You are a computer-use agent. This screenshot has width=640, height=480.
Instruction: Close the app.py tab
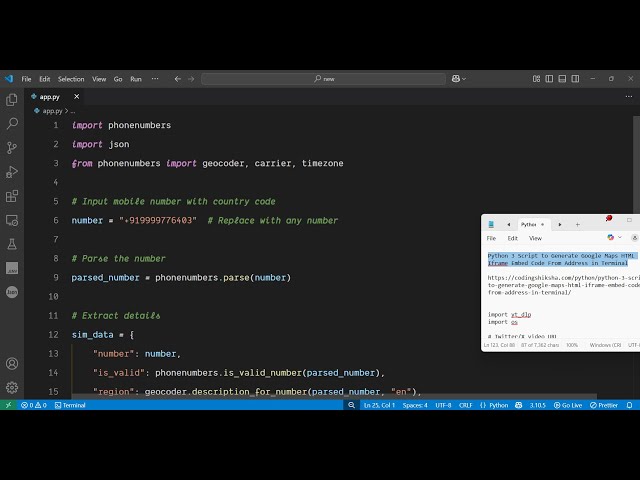77,97
